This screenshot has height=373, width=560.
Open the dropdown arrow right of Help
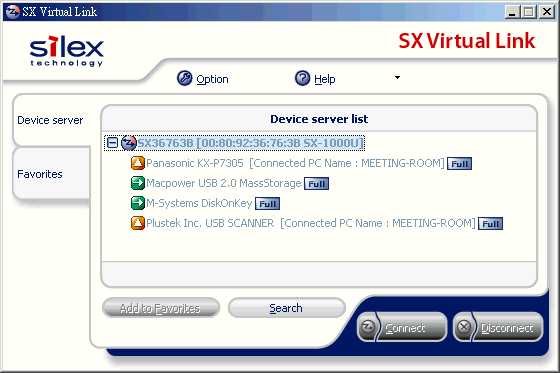[x=397, y=78]
